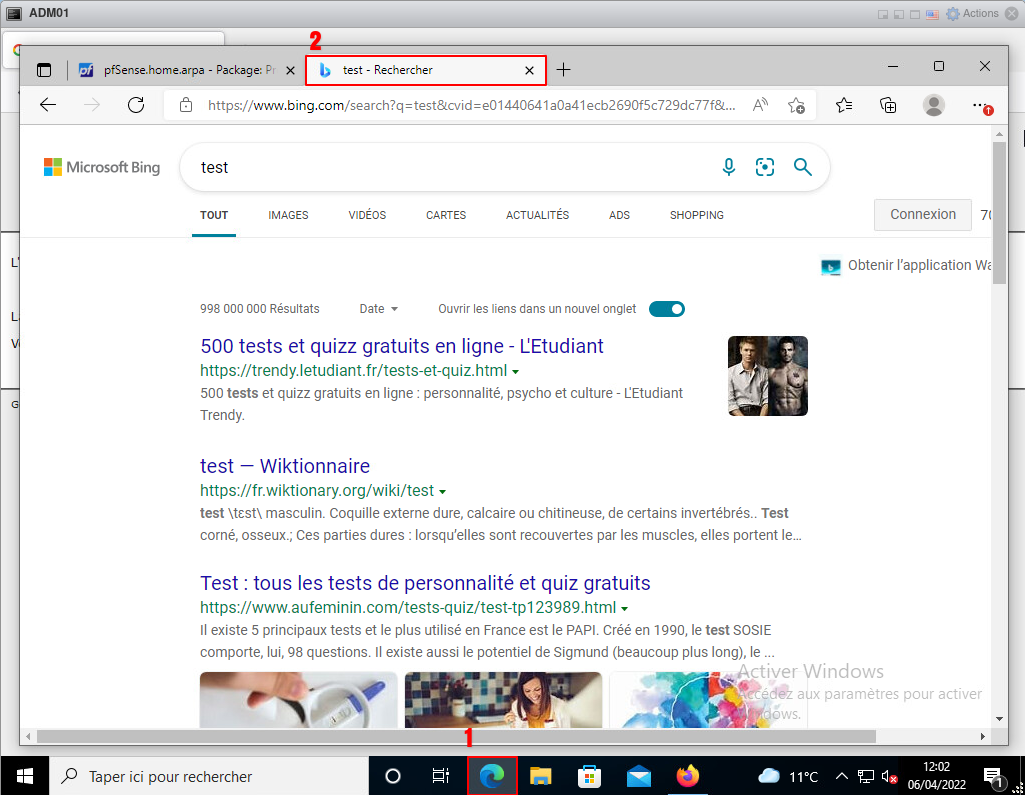Screen dimensions: 1025x795
Task: Open the Collections icon in toolbar
Action: [888, 105]
